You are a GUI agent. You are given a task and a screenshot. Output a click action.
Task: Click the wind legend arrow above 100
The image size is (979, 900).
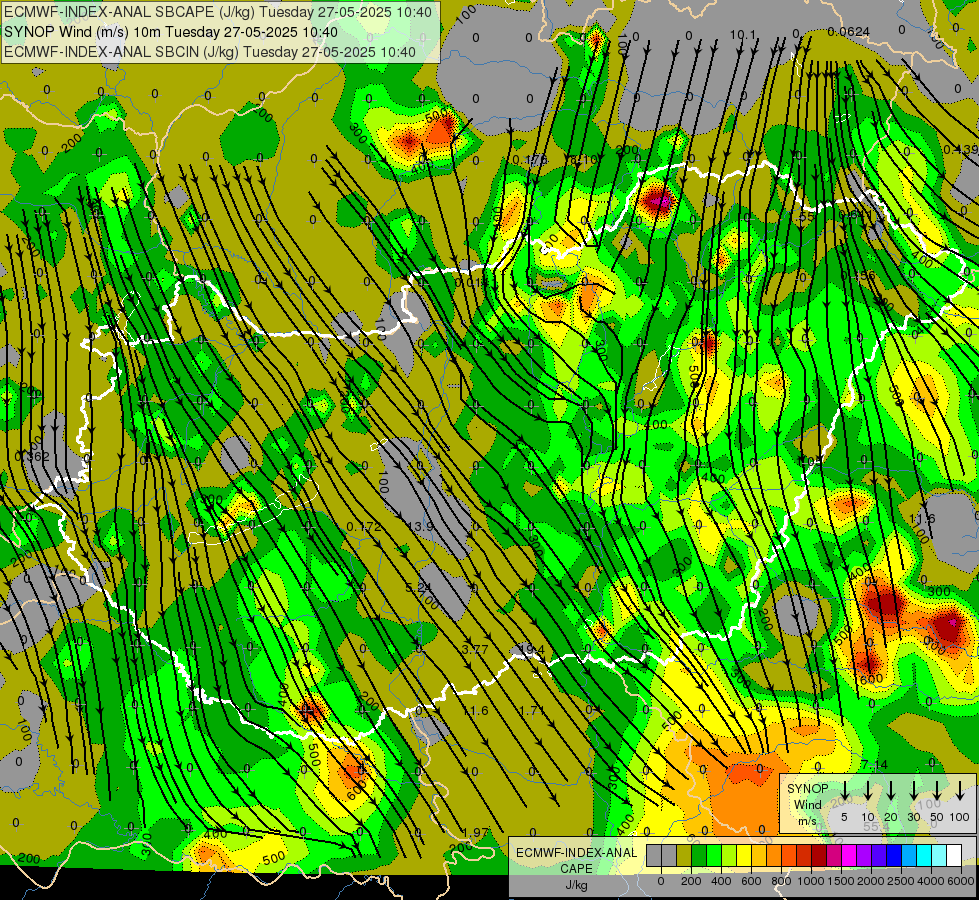(960, 790)
